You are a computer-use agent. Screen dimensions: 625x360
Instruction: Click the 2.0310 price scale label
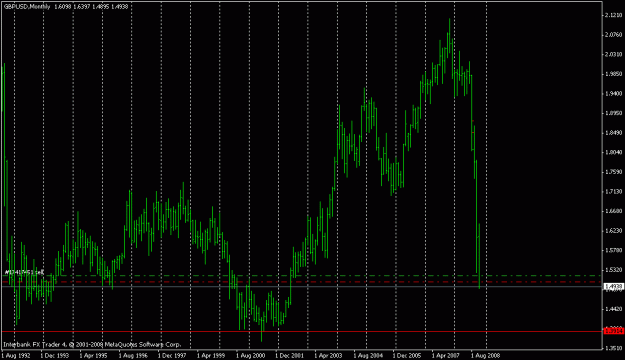(613, 54)
